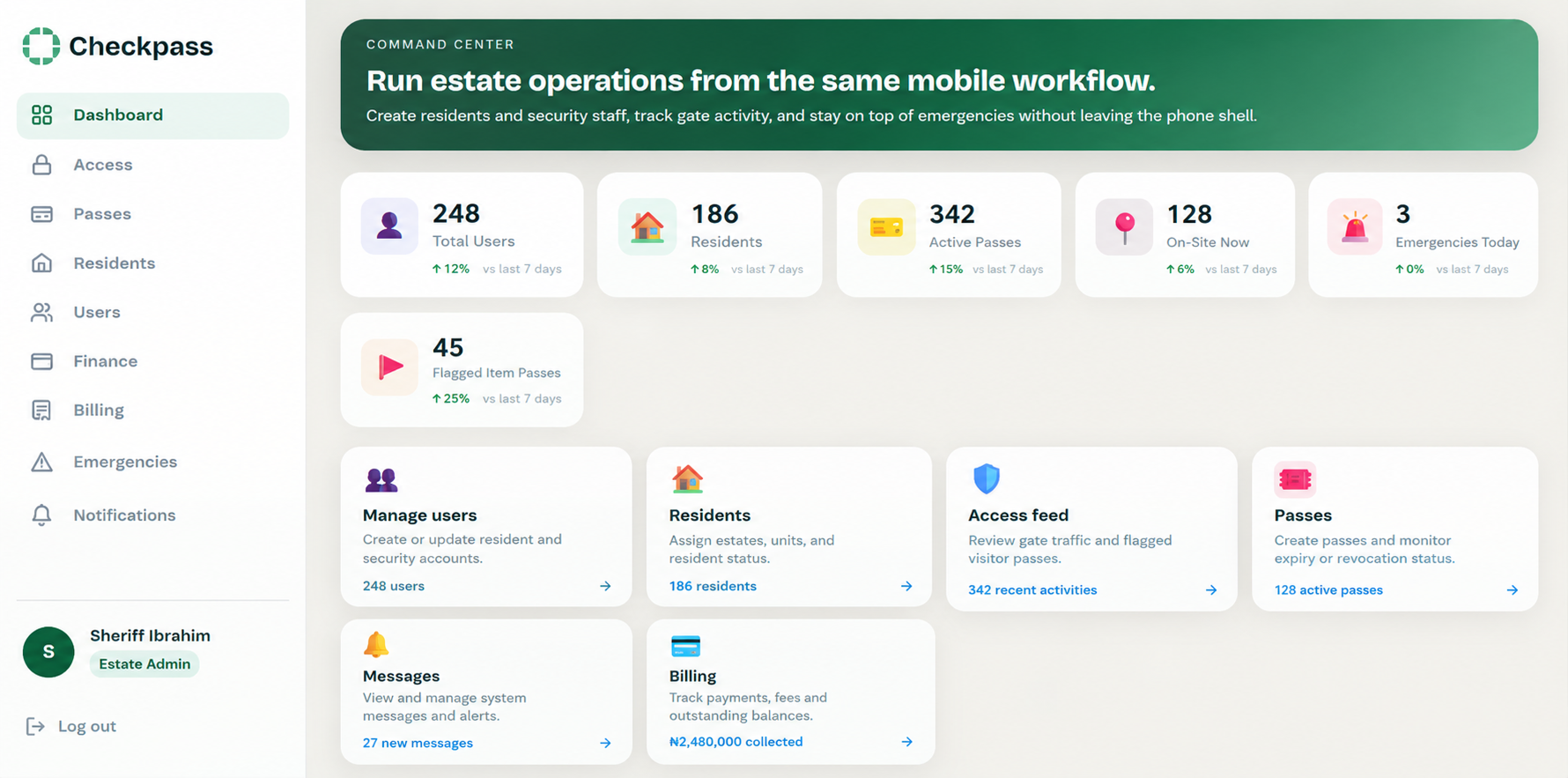Click the Emergencies warning triangle icon
The height and width of the screenshot is (778, 1568).
[x=41, y=462]
